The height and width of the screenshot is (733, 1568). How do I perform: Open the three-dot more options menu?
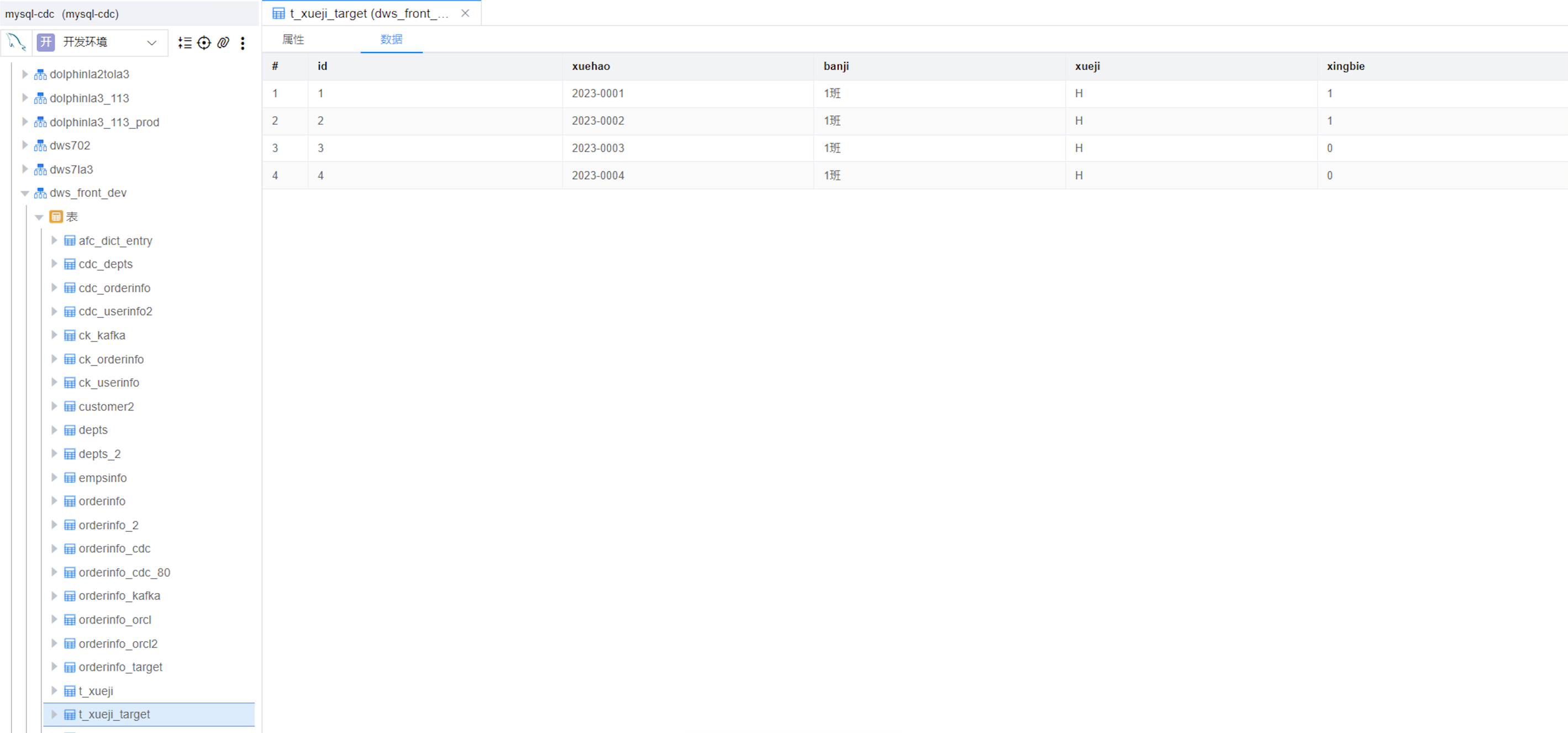coord(242,43)
